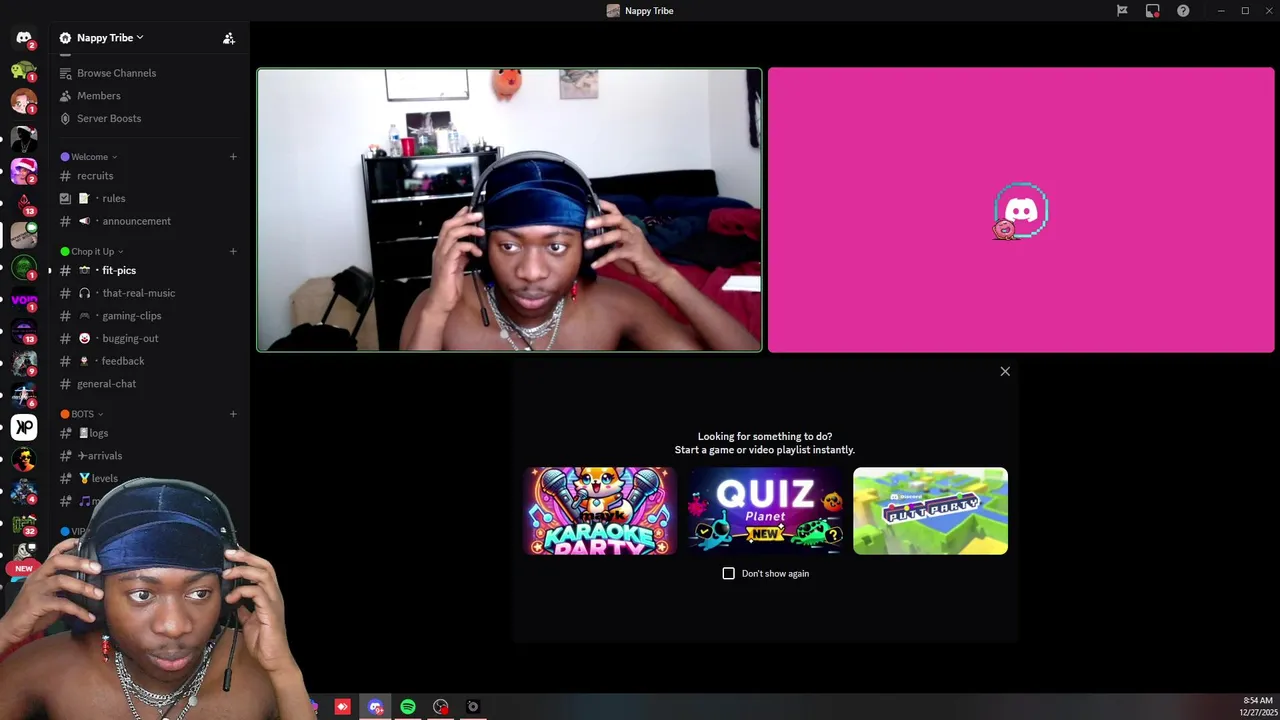Open the KP server icon

pyautogui.click(x=24, y=427)
